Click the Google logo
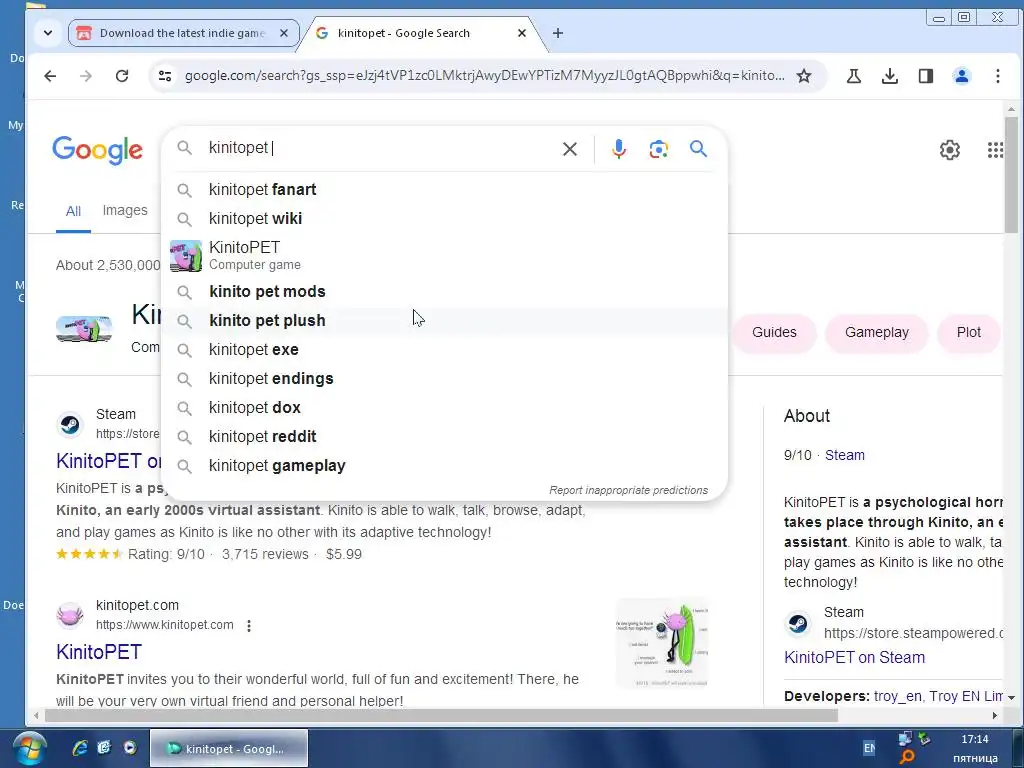Screen dimensions: 1024x768 (x=97, y=150)
